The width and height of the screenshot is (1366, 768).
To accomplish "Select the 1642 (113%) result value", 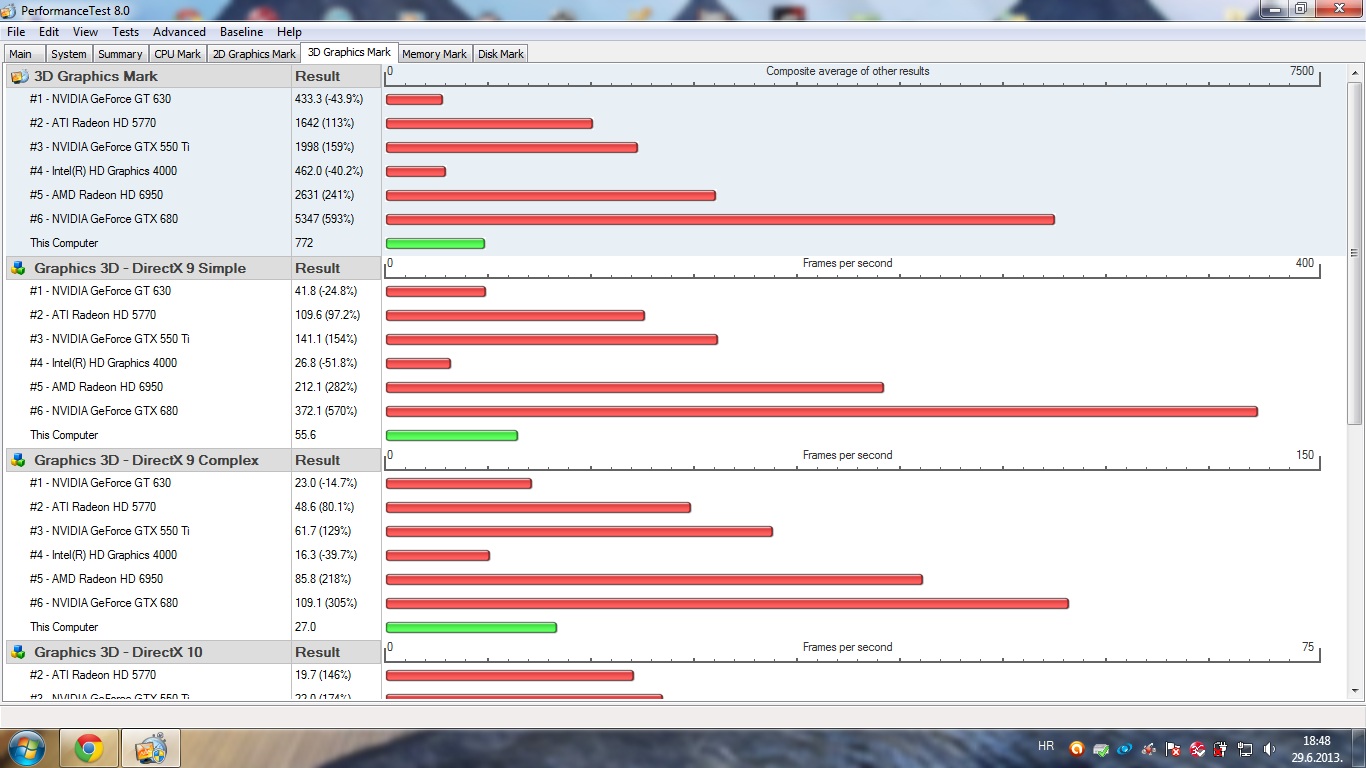I will pyautogui.click(x=324, y=123).
